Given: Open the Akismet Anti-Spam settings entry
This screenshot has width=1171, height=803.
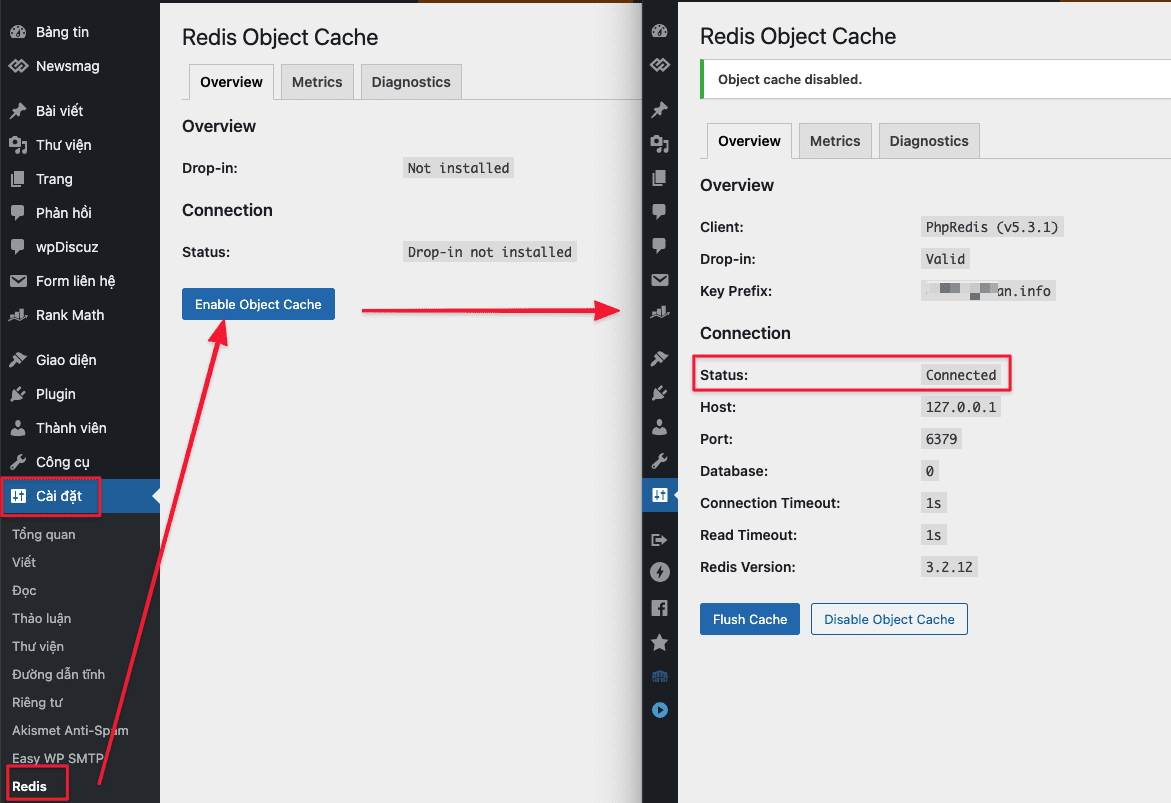Looking at the screenshot, I should (69, 731).
